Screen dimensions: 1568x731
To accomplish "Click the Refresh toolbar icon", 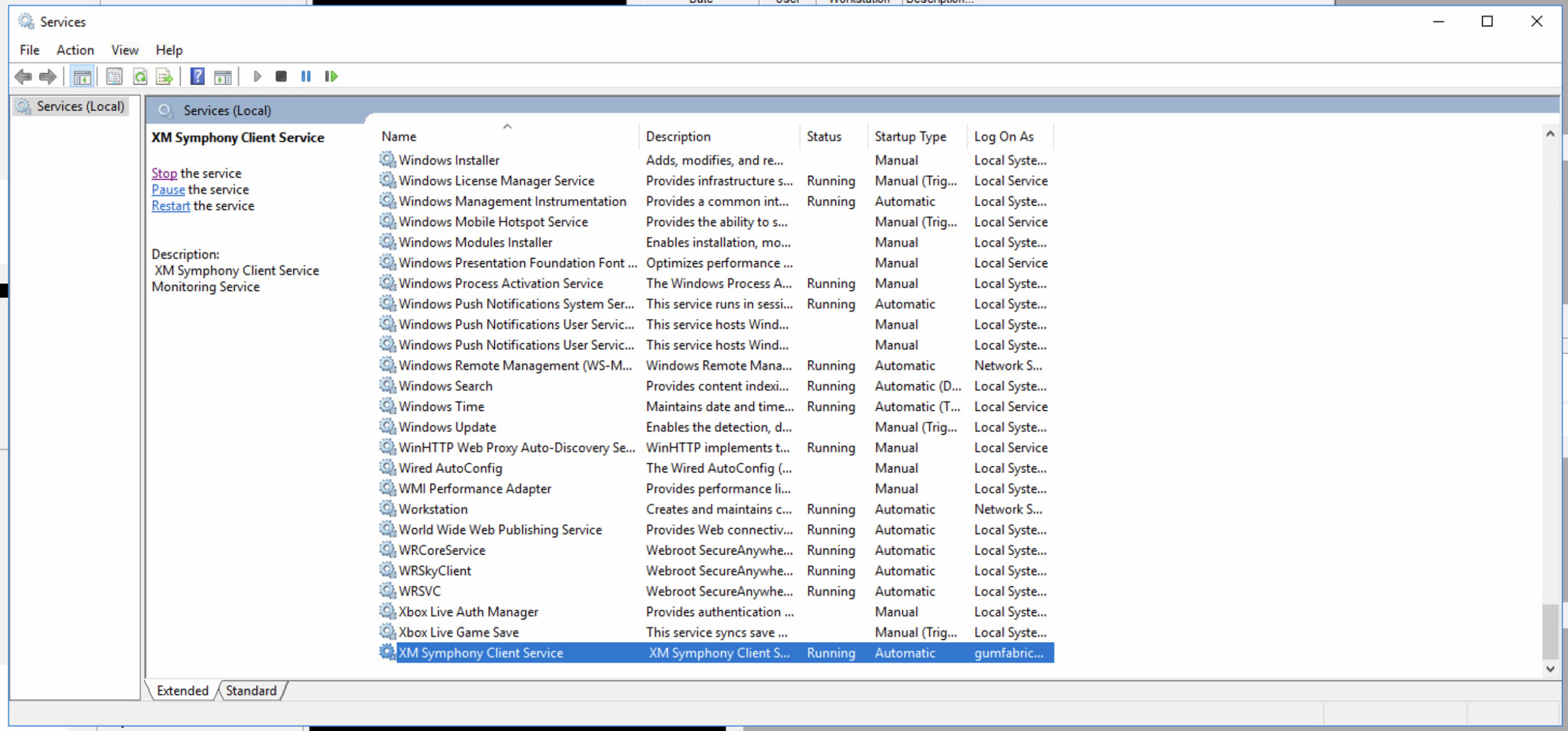I will pos(140,77).
